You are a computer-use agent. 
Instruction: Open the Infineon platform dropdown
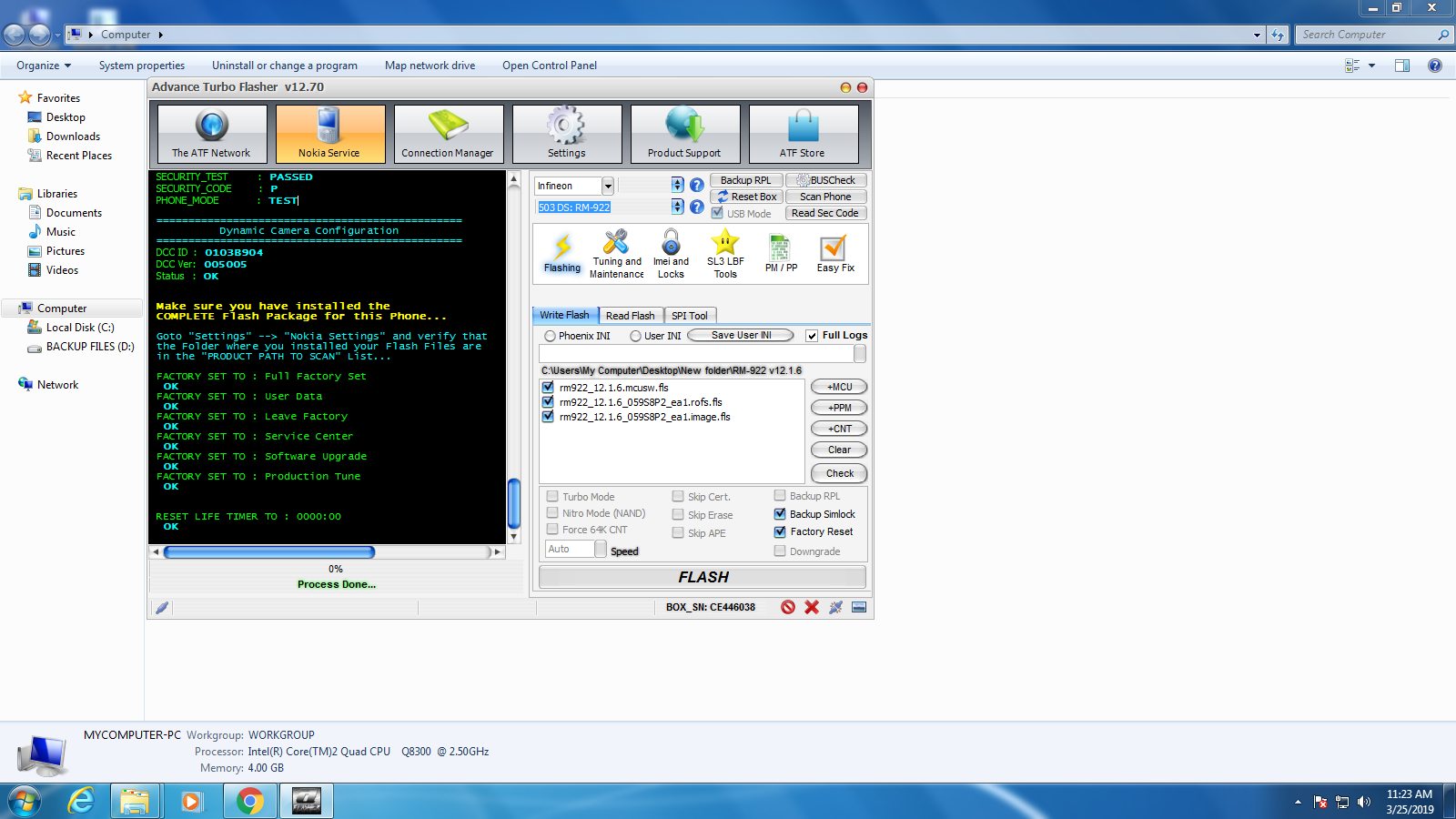coord(608,186)
